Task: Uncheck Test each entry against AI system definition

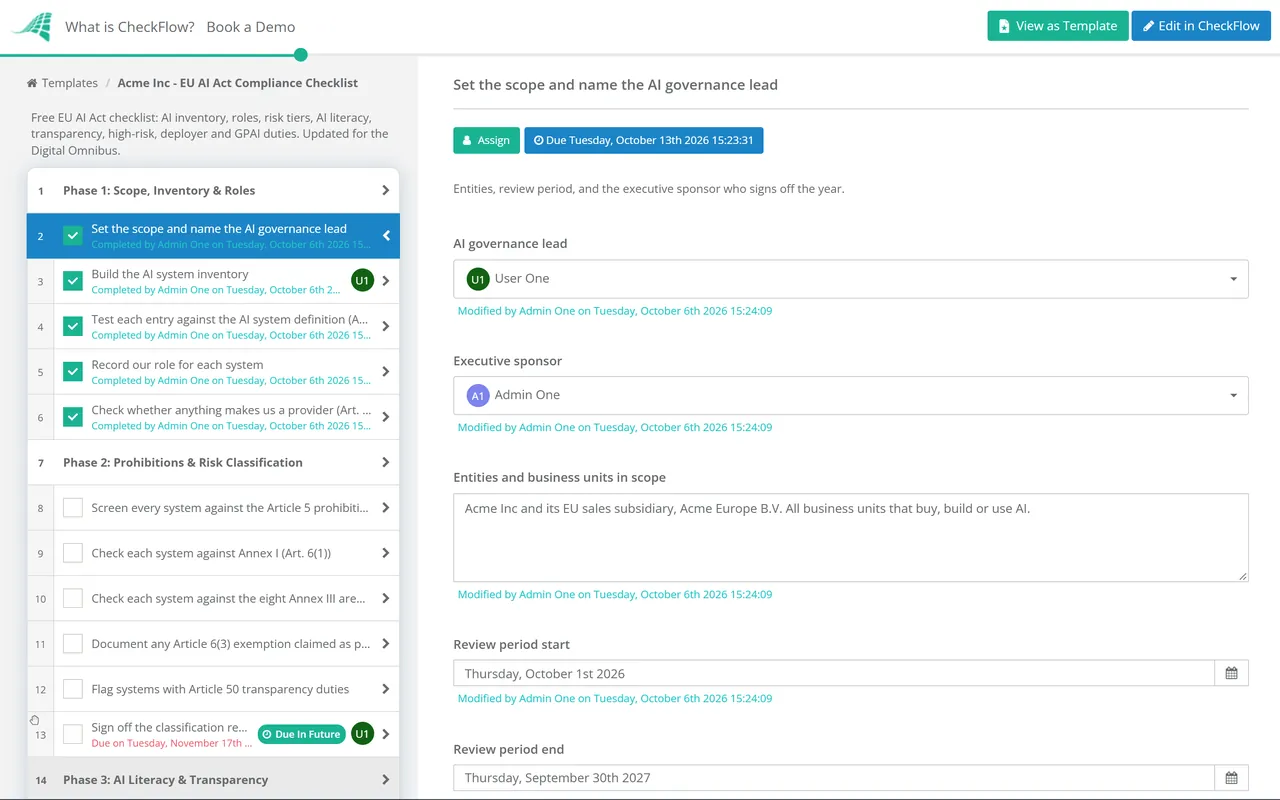Action: click(73, 326)
